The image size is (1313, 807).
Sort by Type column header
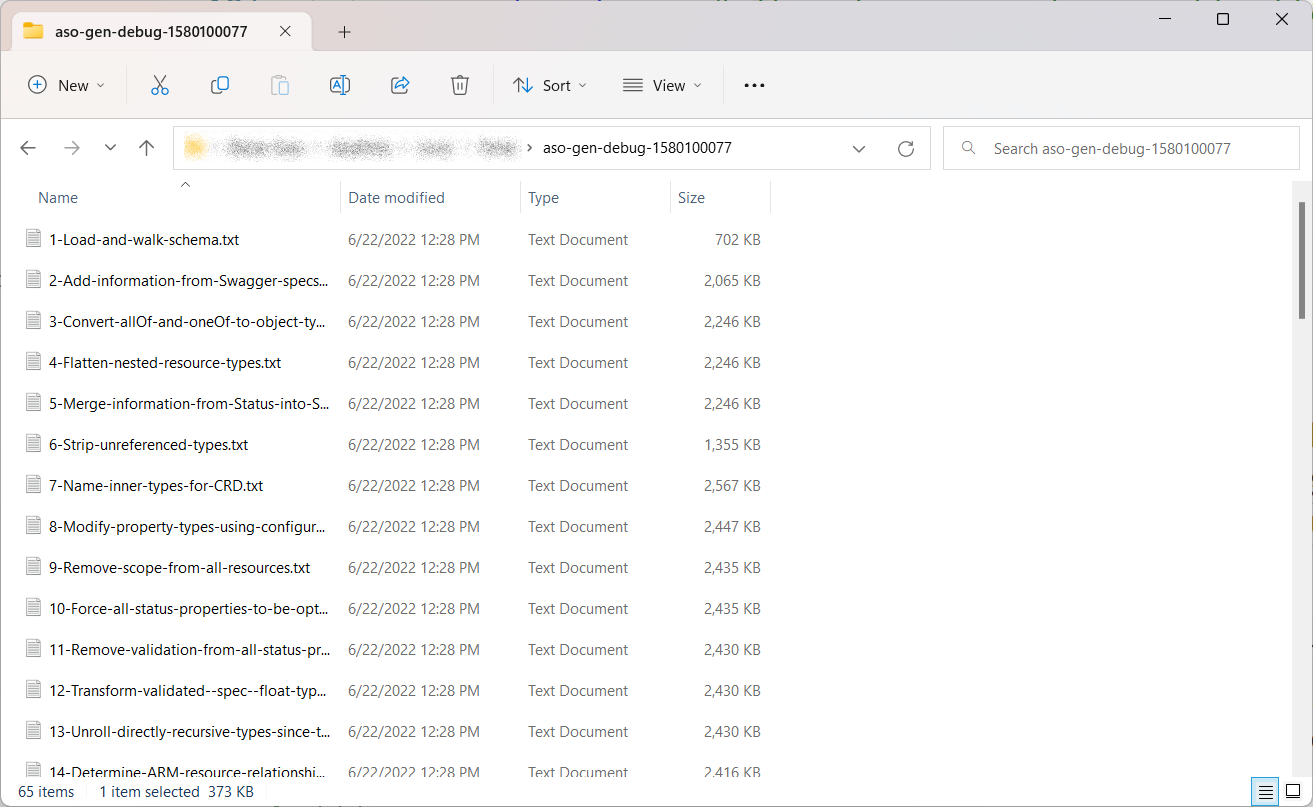(x=543, y=198)
